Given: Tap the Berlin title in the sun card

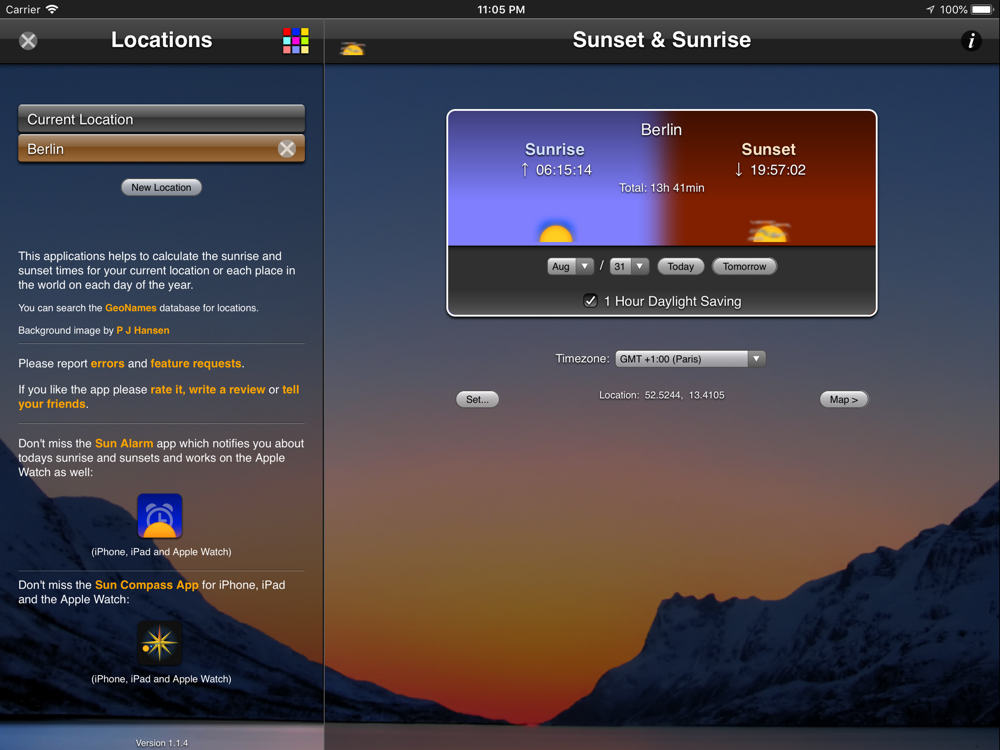Looking at the screenshot, I should click(661, 130).
